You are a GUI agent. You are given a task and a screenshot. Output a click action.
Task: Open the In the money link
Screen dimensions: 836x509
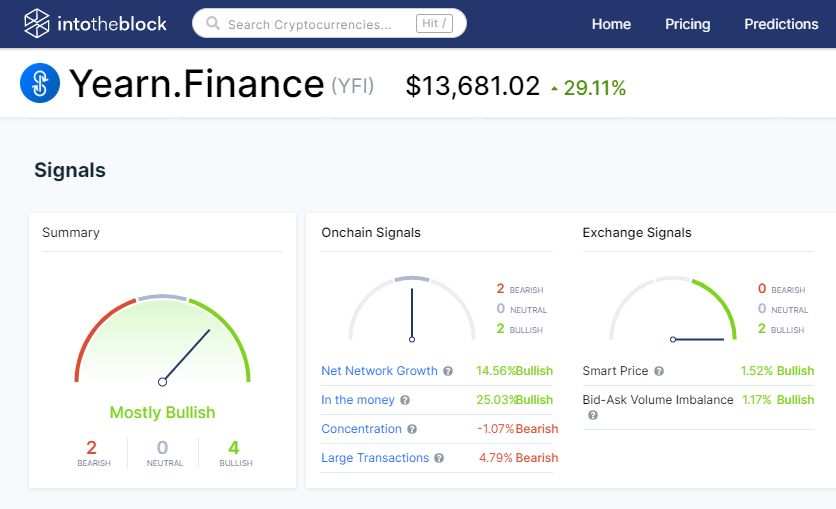[x=358, y=400]
